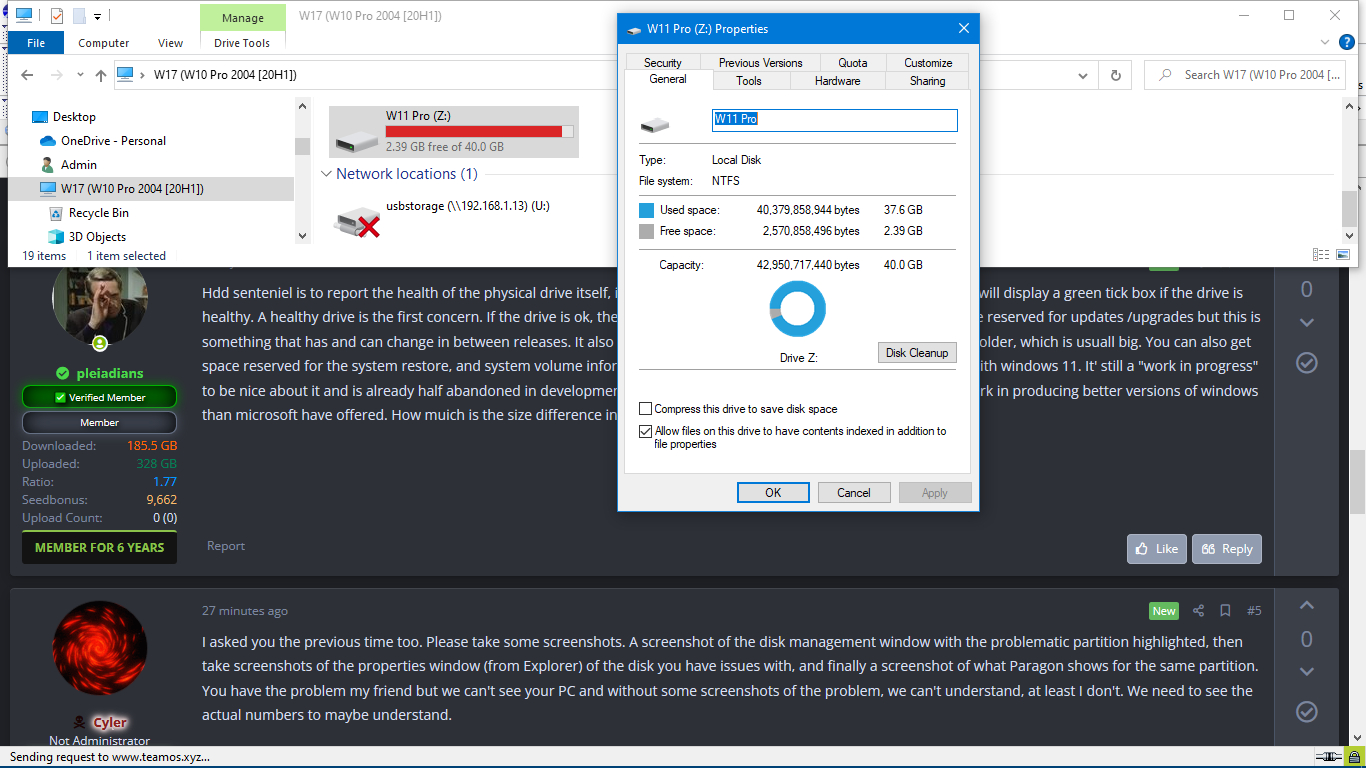Uncheck Allow files to be indexed checkbox
1366x768 pixels.
click(646, 431)
